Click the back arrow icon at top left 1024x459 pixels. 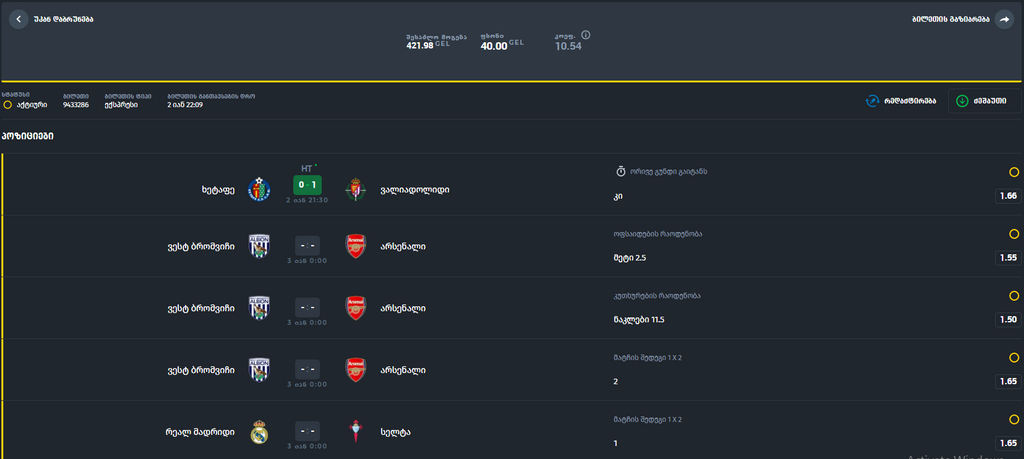click(18, 19)
